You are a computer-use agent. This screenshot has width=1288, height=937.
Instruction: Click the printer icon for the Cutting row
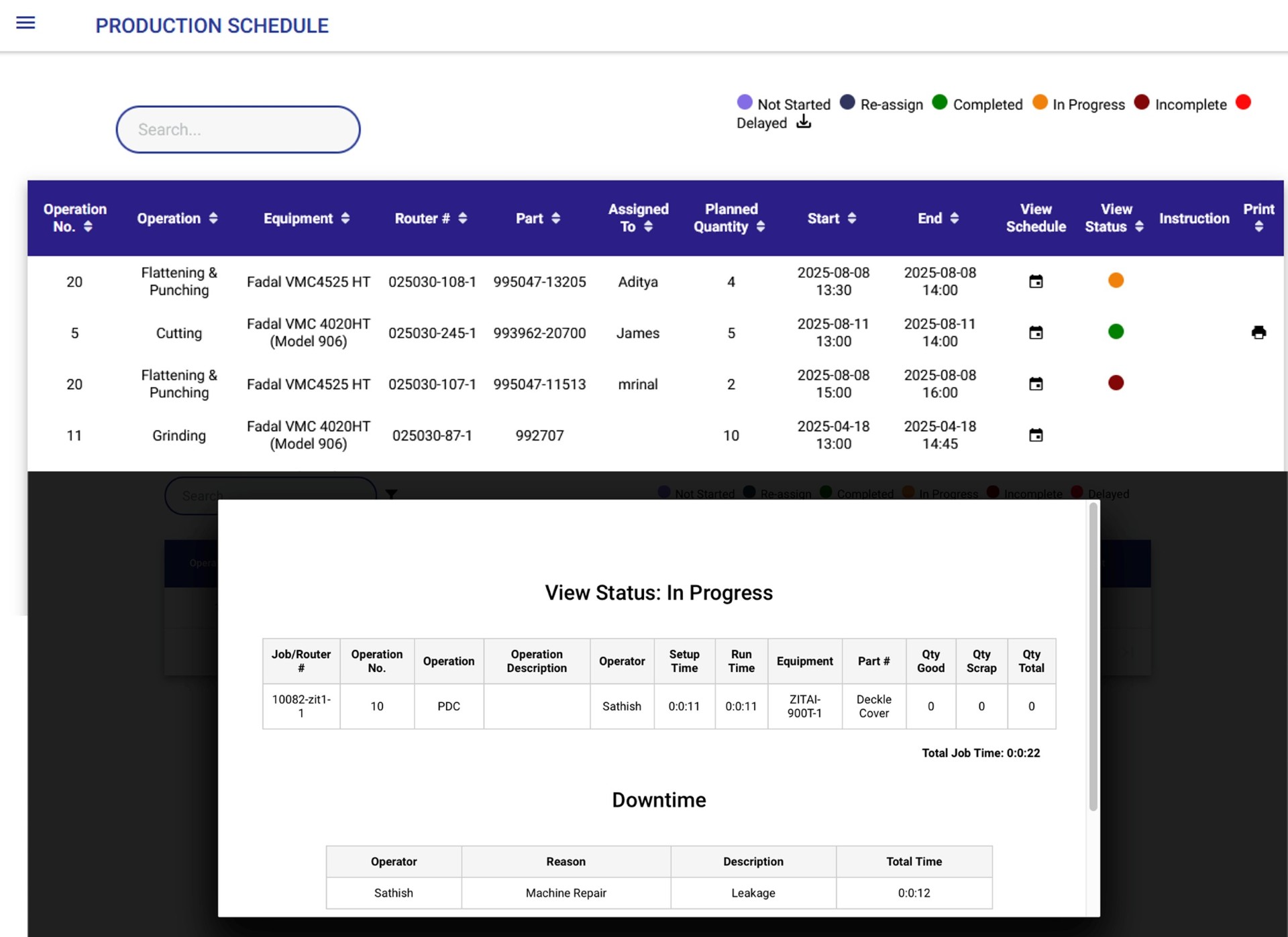coord(1258,333)
